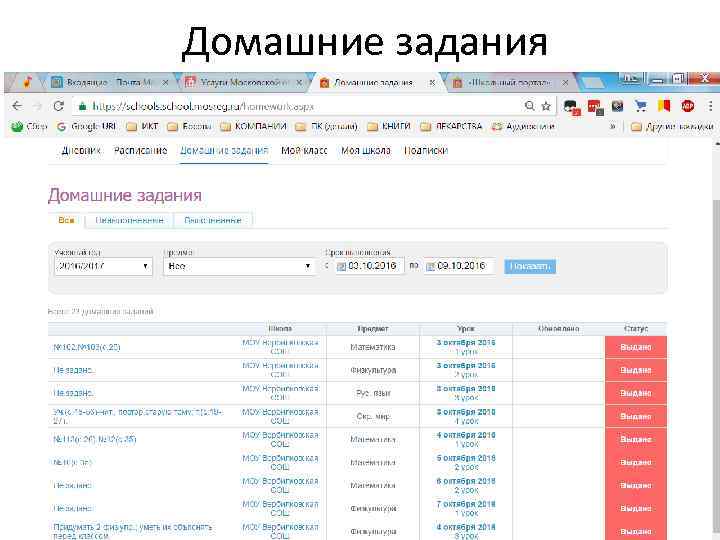Open the start date calendar icon
Screen dimensions: 720x540
coord(341,266)
